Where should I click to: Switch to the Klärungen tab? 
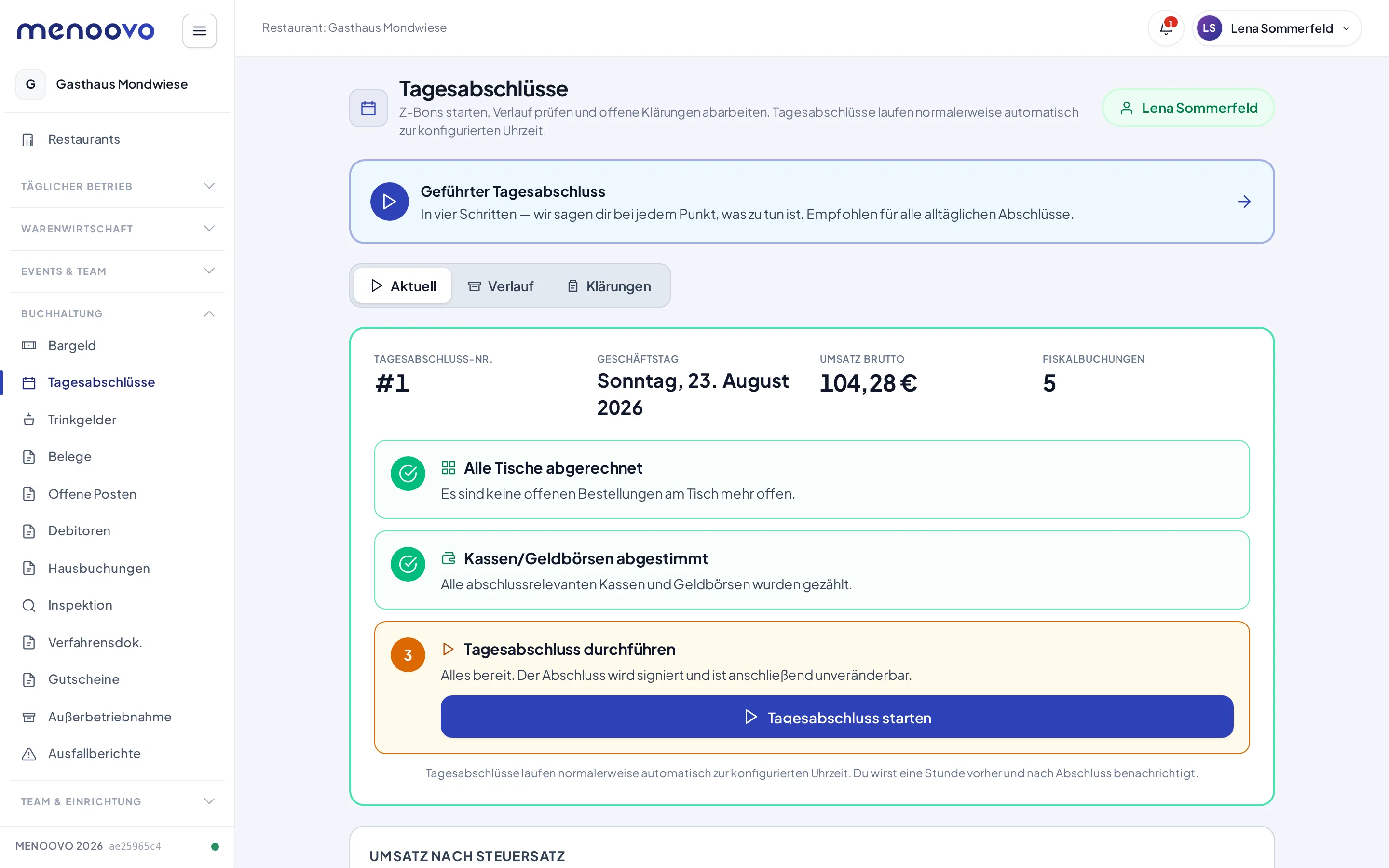point(608,286)
